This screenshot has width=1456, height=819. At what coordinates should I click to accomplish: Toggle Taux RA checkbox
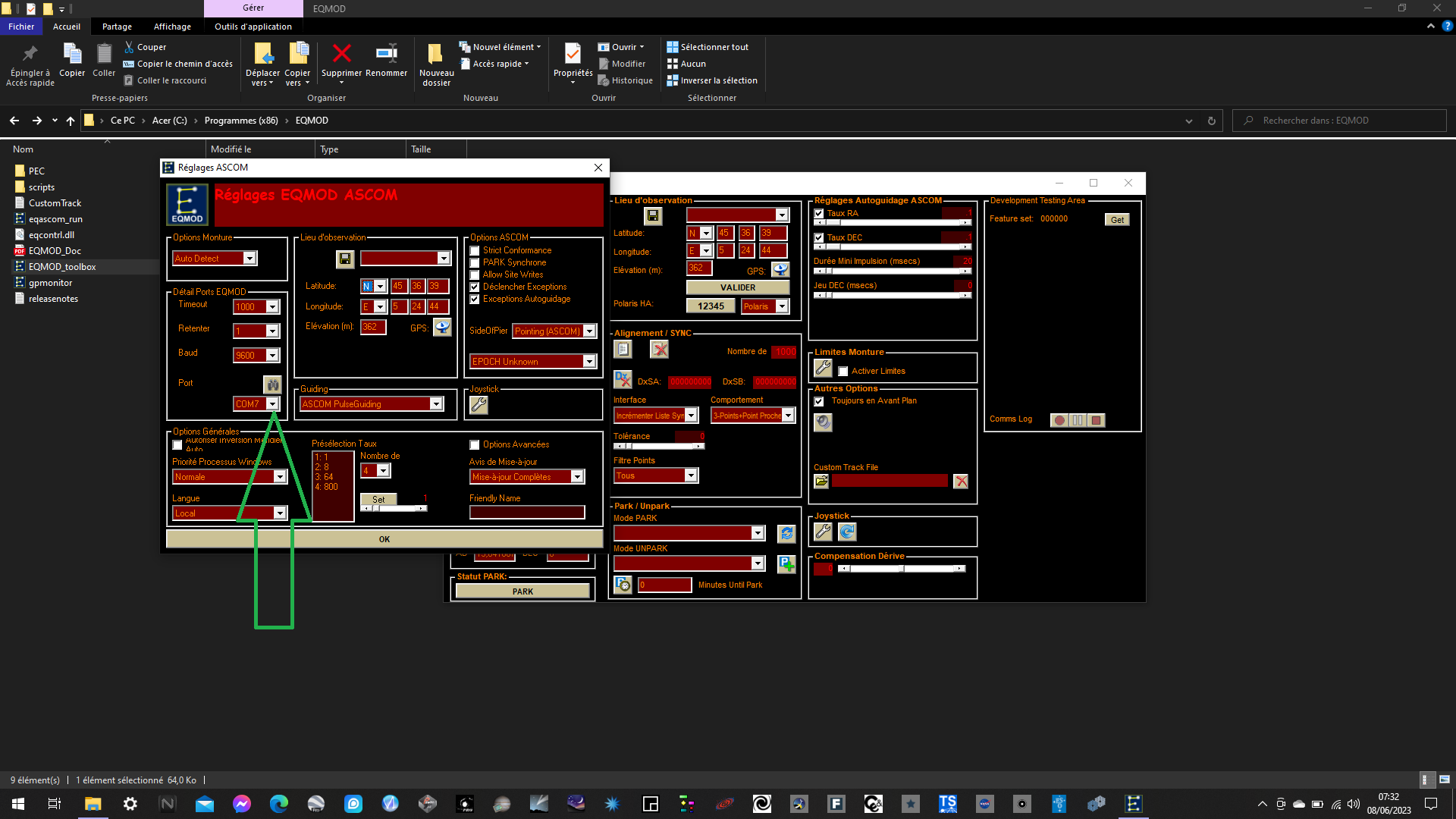(x=819, y=214)
